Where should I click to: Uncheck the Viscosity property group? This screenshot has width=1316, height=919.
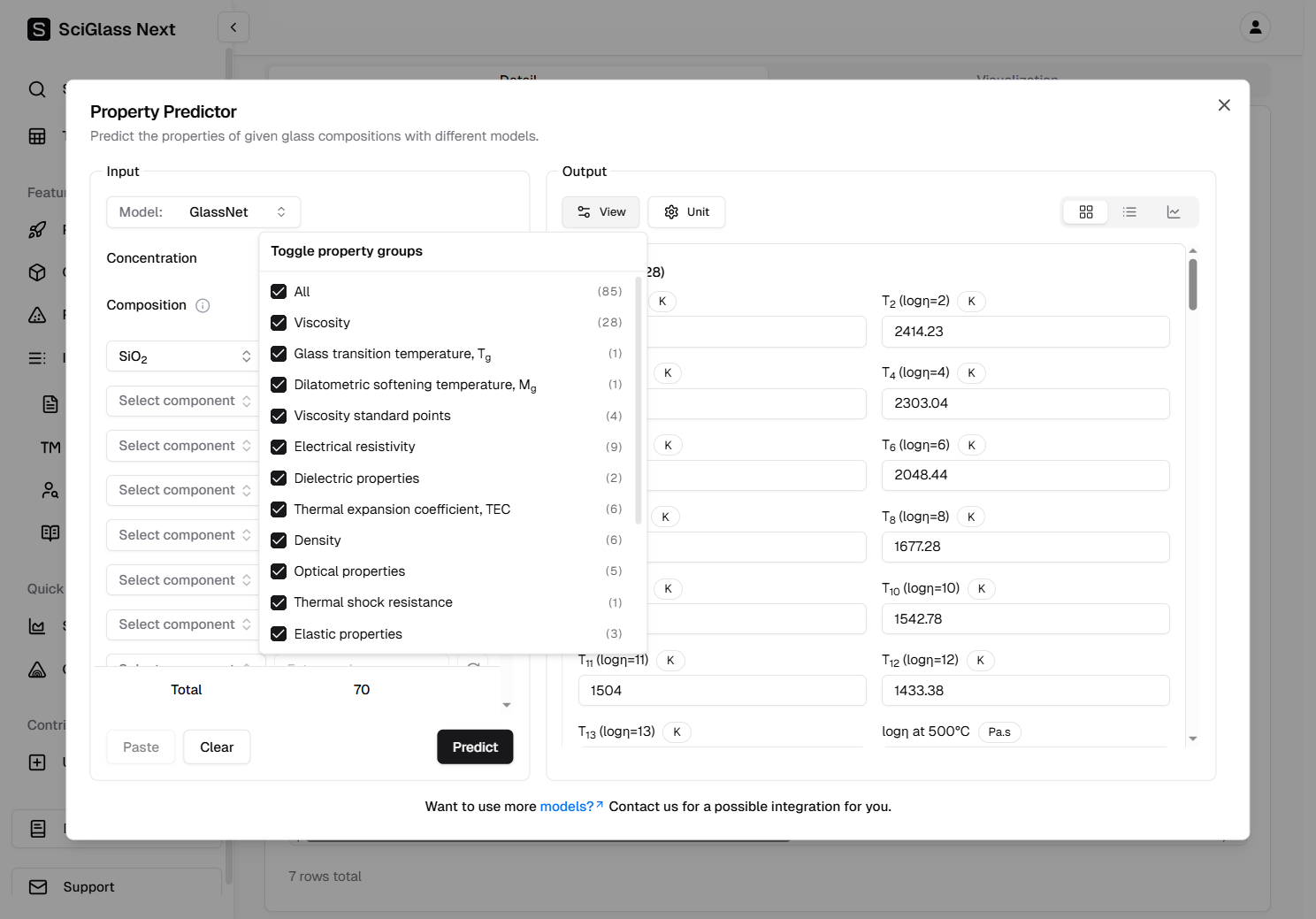tap(279, 323)
